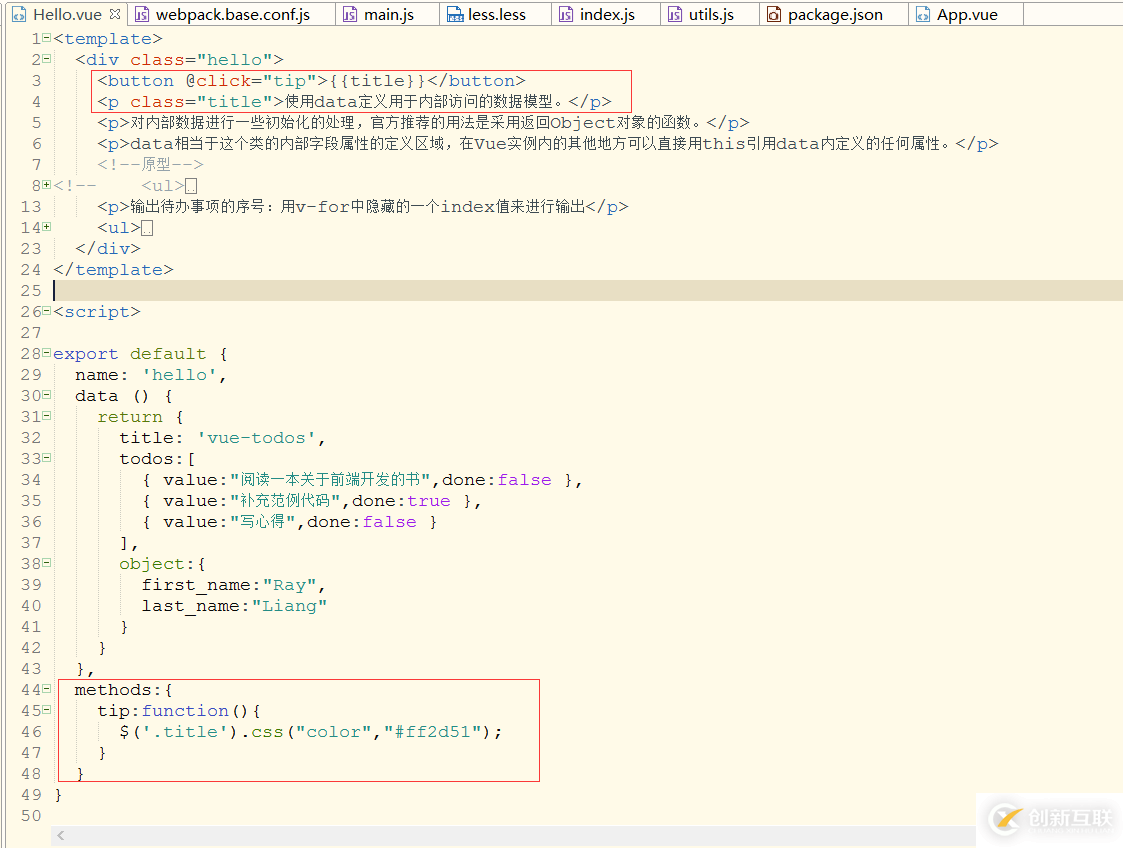Click the 创新互联 logo icon
The image size is (1123, 848).
coord(1003,820)
